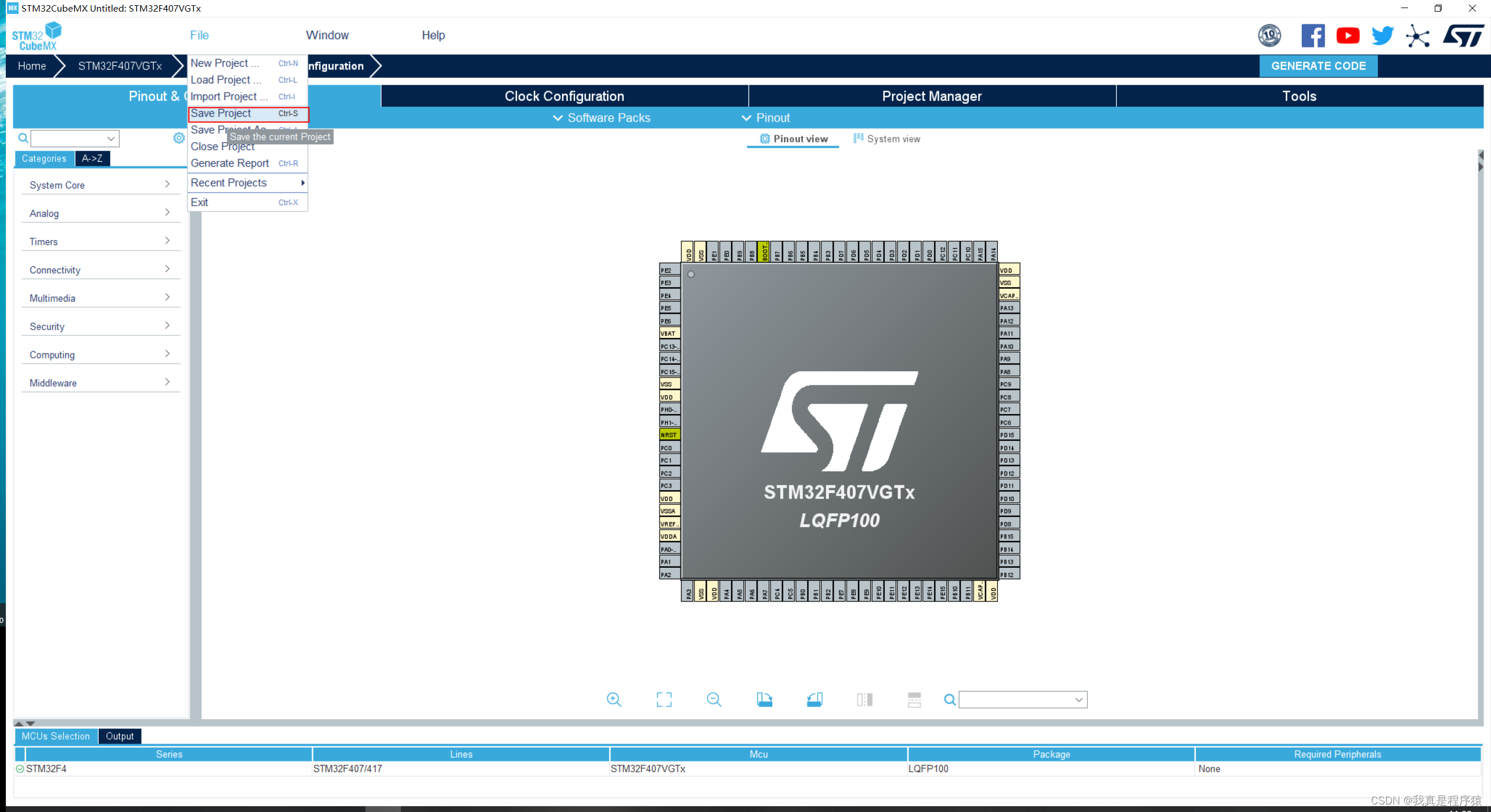Viewport: 1491px width, 812px height.
Task: Click the PA13 pin on the chip
Action: coord(1008,308)
